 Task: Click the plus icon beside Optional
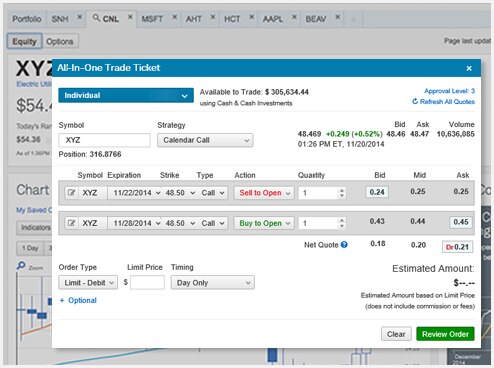coord(62,300)
